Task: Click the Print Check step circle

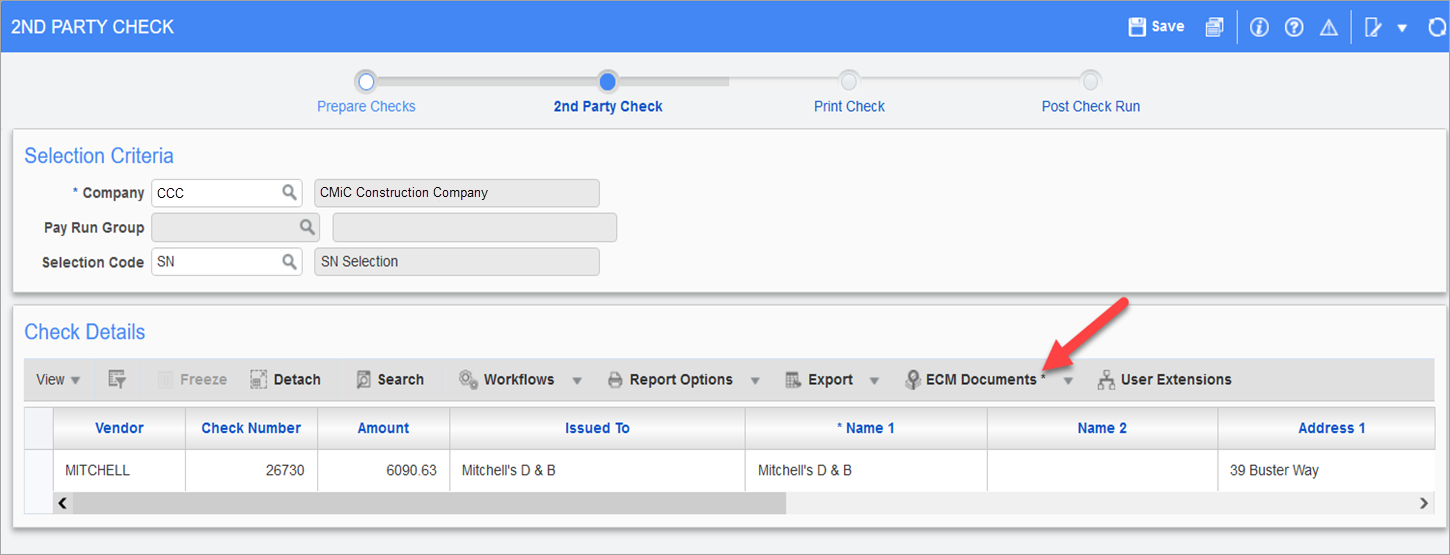Action: coord(849,81)
